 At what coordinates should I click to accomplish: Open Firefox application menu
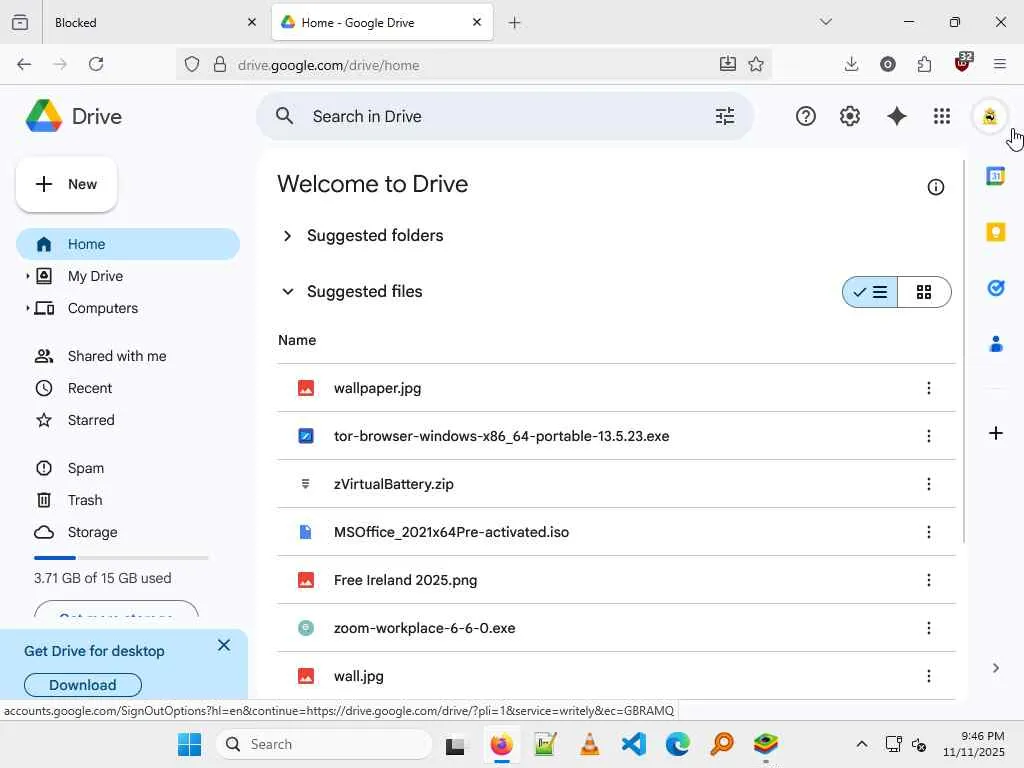(x=999, y=64)
